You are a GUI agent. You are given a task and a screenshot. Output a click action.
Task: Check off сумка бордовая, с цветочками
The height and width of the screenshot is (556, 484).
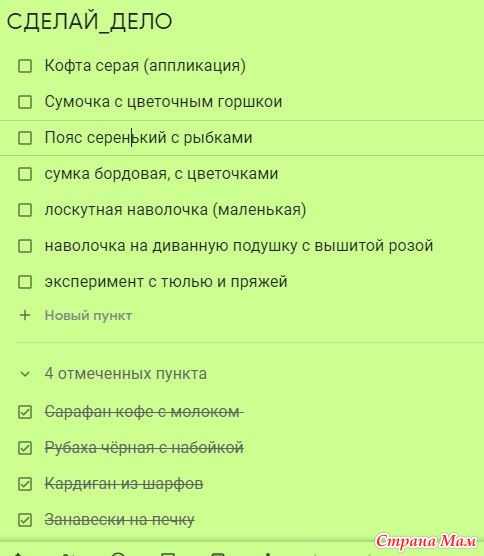coord(25,174)
